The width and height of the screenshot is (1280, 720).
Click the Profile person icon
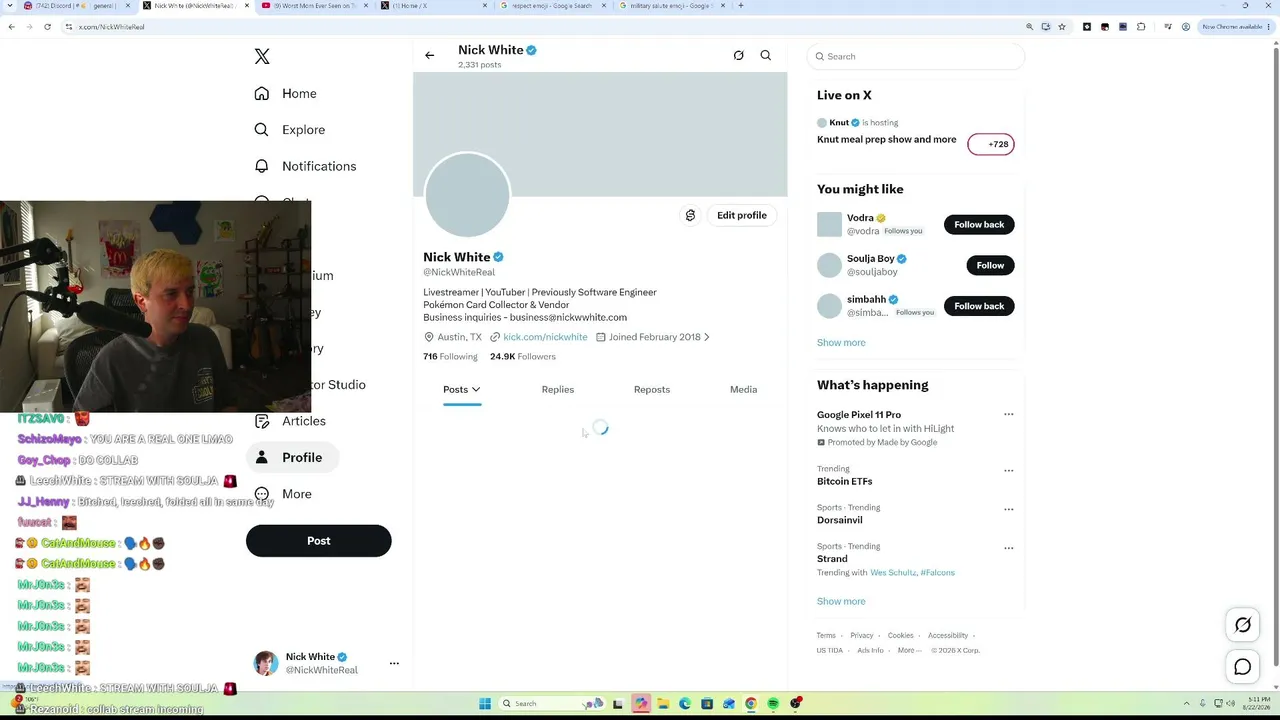point(261,457)
